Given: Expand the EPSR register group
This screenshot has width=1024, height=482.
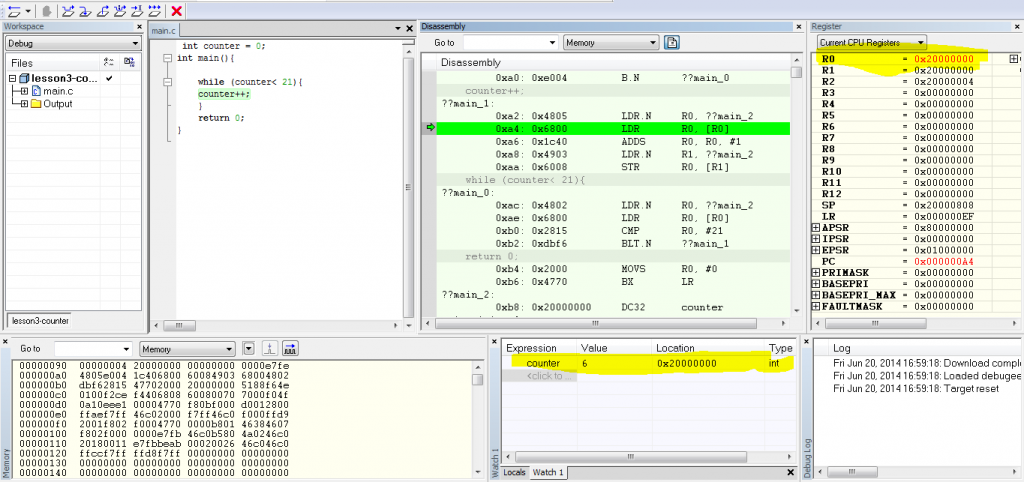Looking at the screenshot, I should pyautogui.click(x=816, y=250).
